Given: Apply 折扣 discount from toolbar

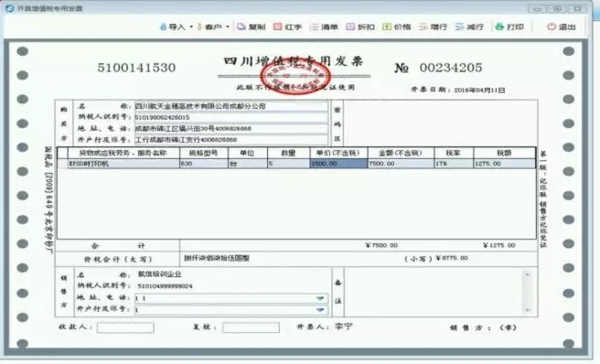Looking at the screenshot, I should click(x=360, y=27).
